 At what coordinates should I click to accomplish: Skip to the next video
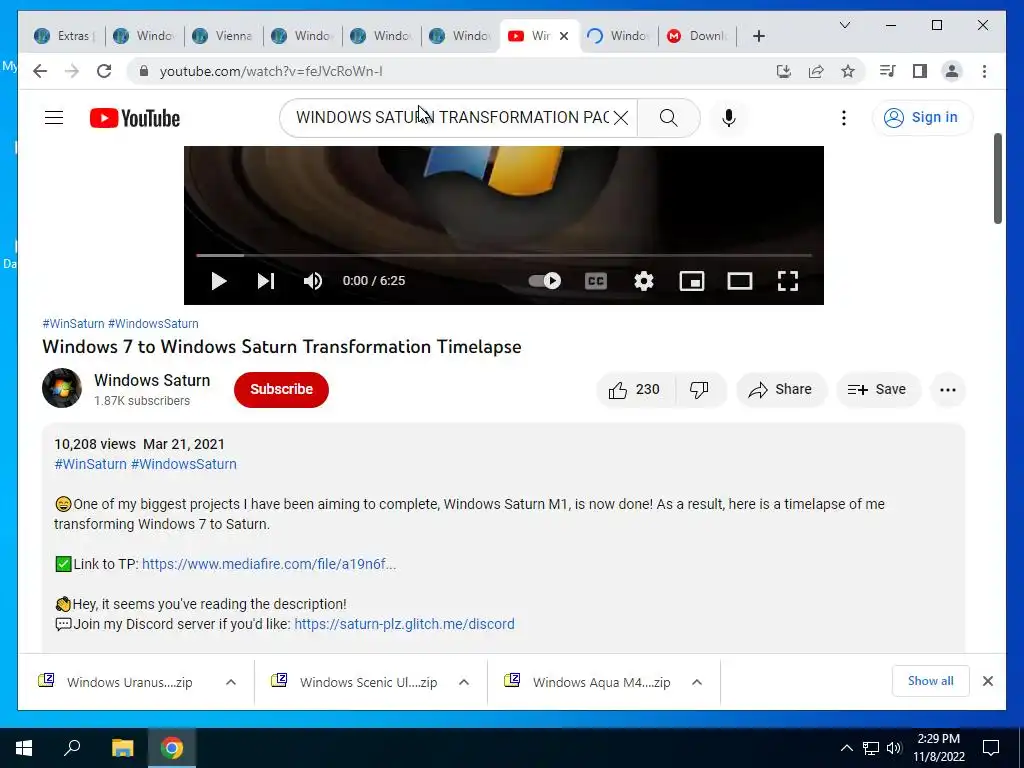[266, 281]
